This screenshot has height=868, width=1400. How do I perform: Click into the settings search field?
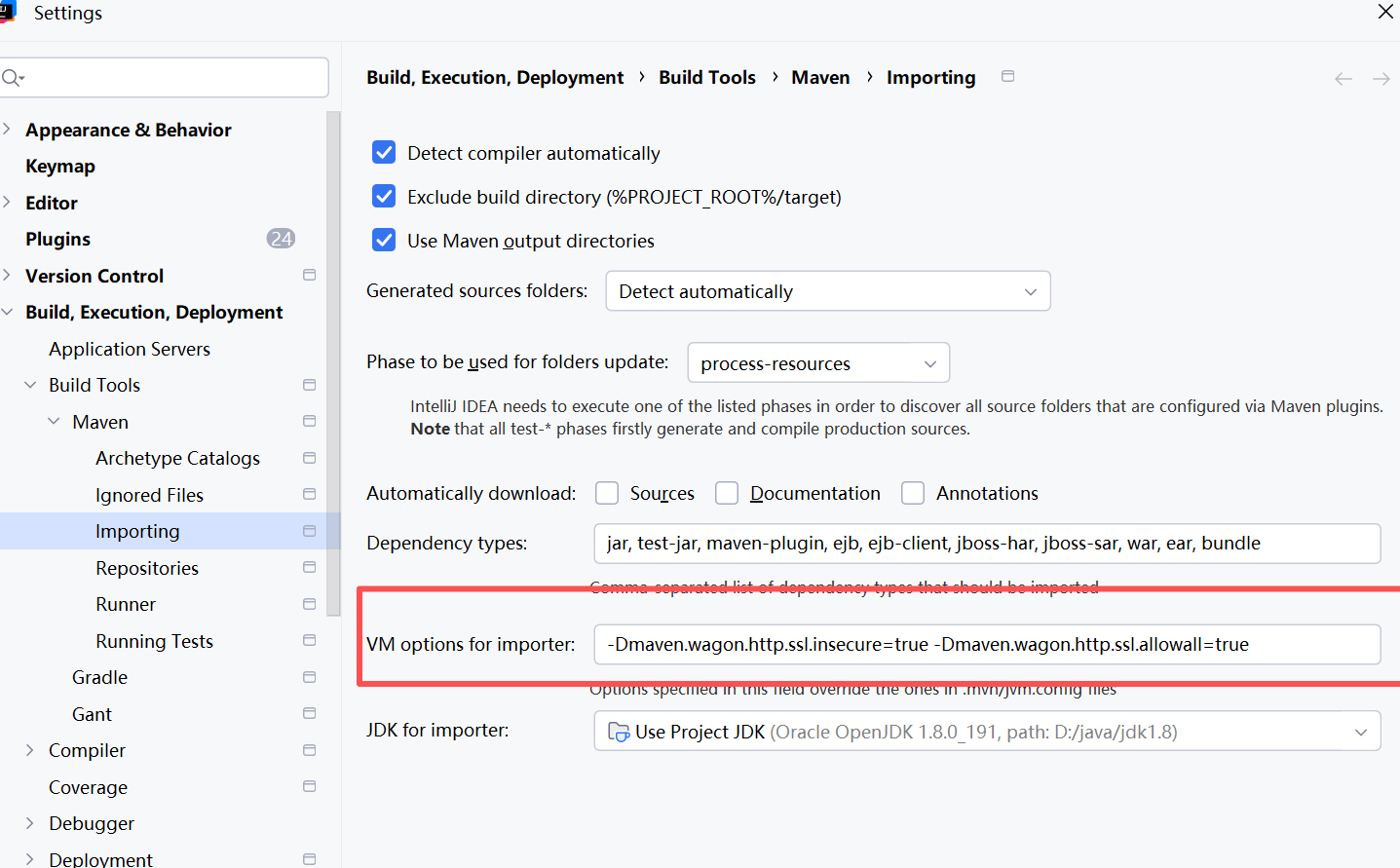(x=164, y=77)
